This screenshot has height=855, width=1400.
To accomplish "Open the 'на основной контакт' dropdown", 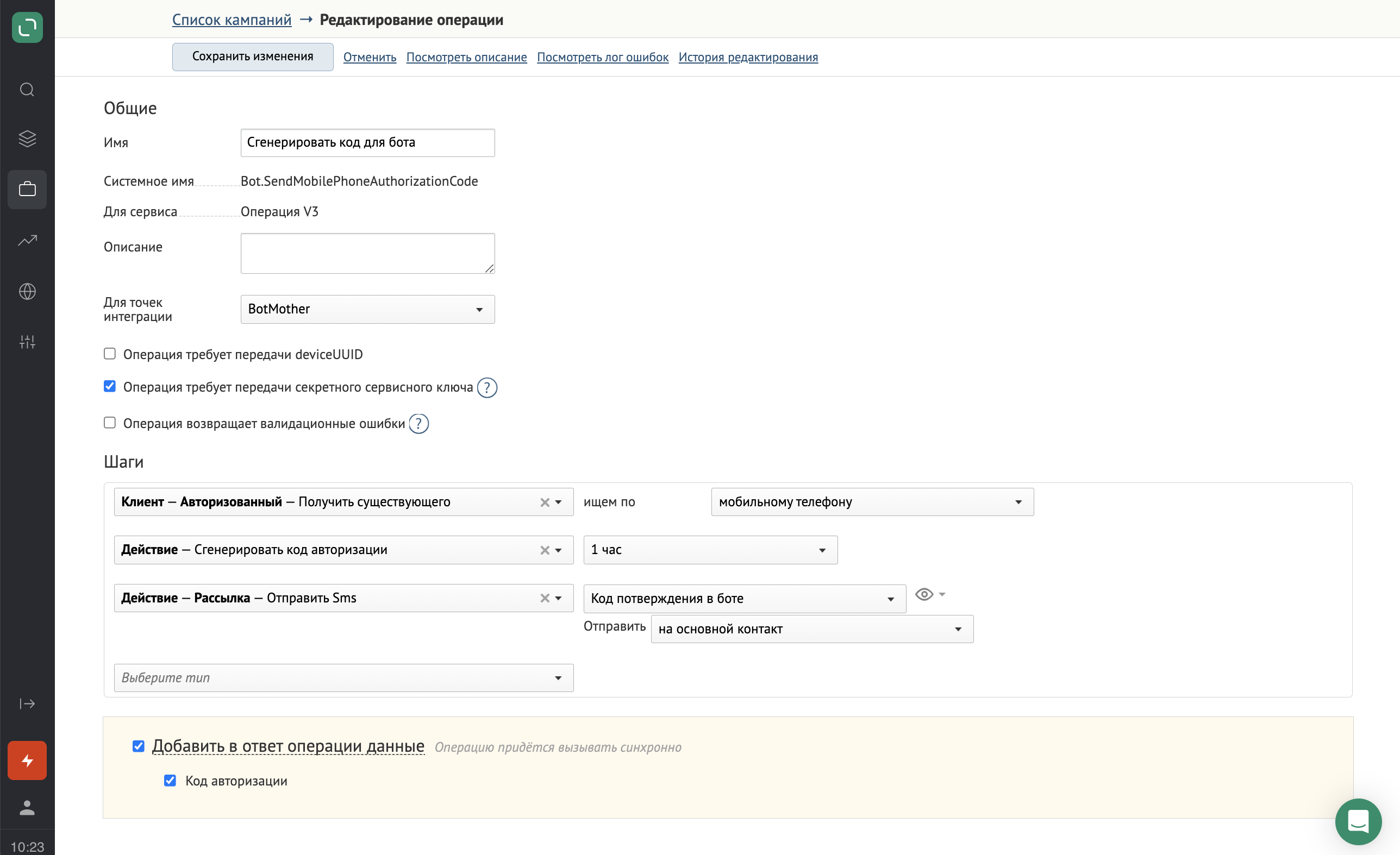I will (x=812, y=630).
